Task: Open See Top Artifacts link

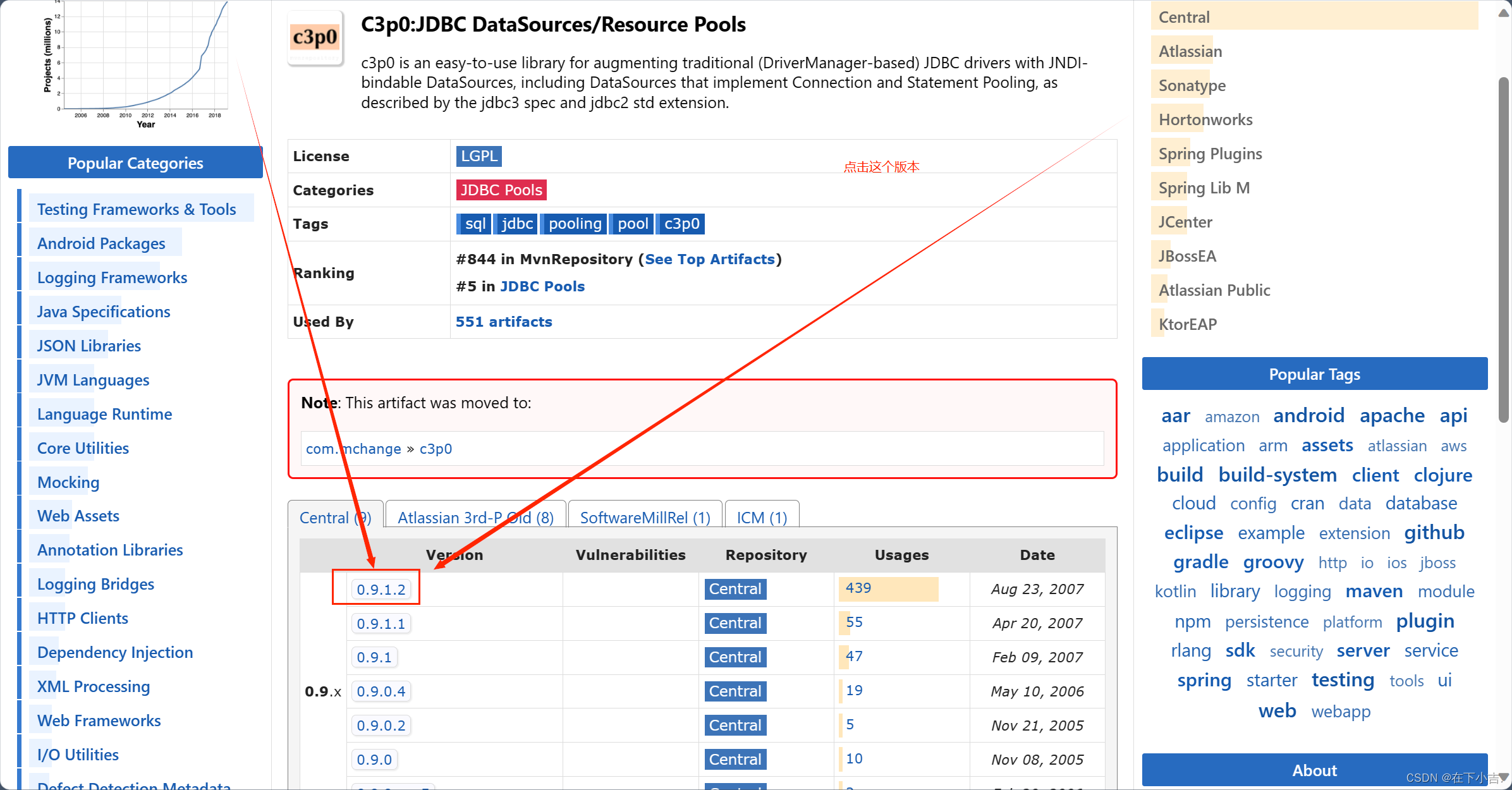Action: point(710,259)
